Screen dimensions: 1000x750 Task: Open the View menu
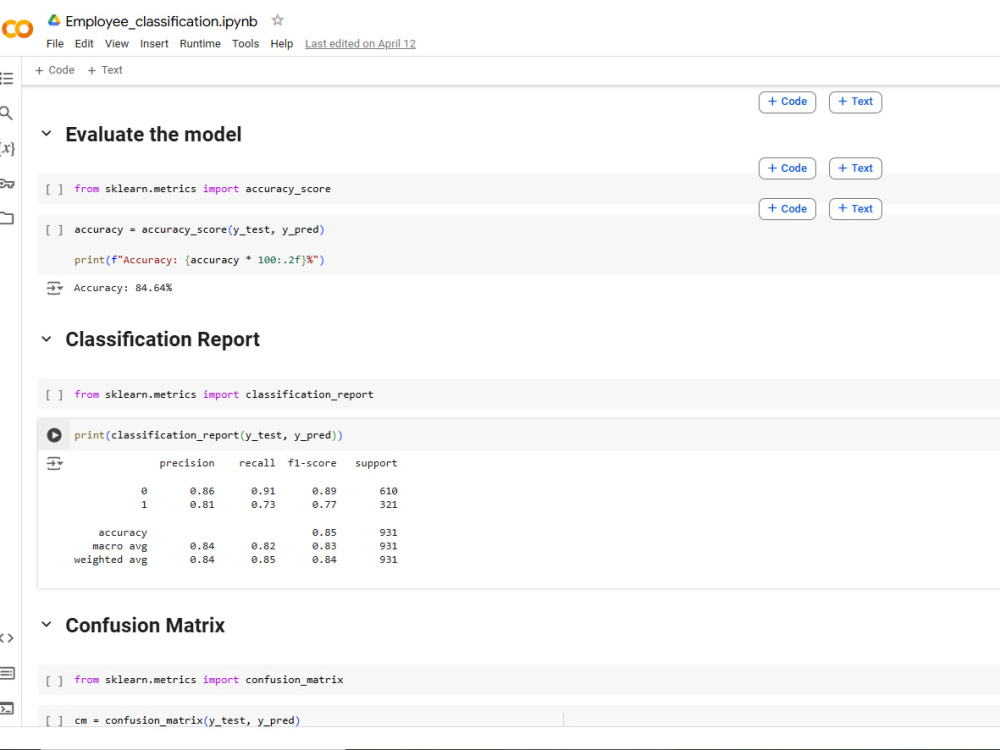click(117, 43)
